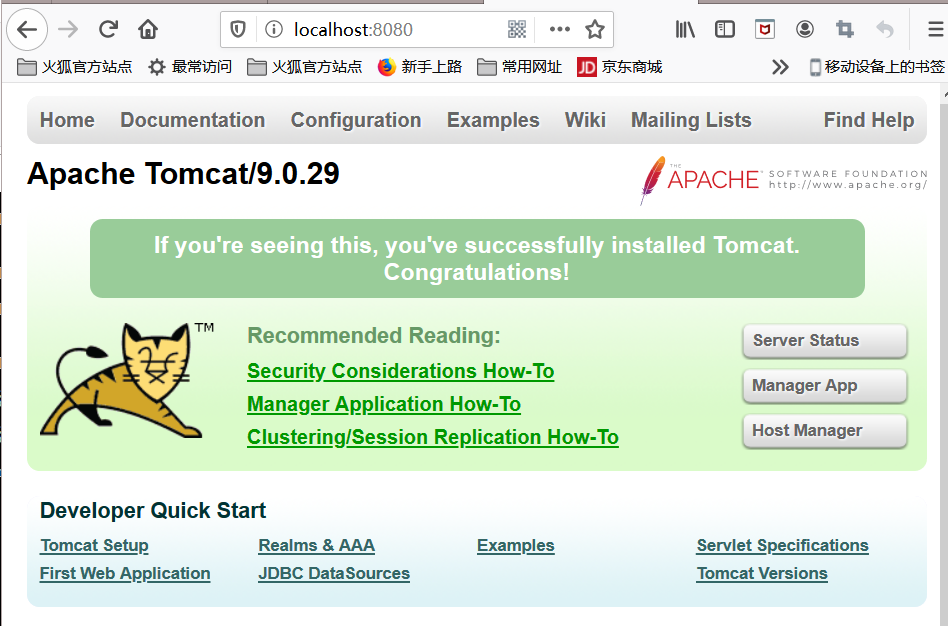Click the Manager App button
Viewport: 948px width, 626px height.
825,385
